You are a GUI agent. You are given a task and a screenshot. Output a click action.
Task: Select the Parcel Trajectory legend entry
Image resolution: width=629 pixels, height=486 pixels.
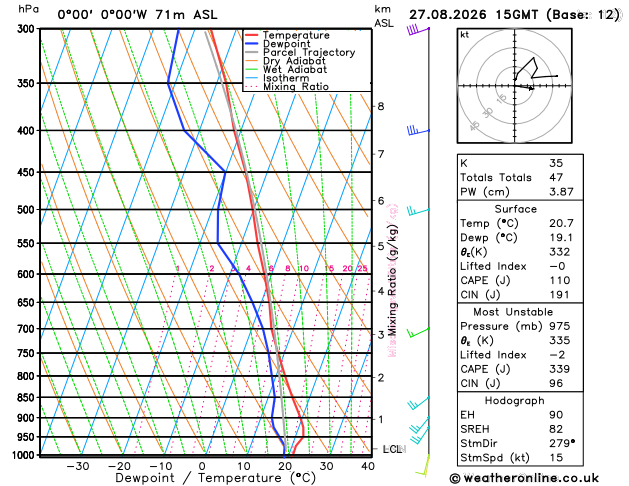[300, 53]
